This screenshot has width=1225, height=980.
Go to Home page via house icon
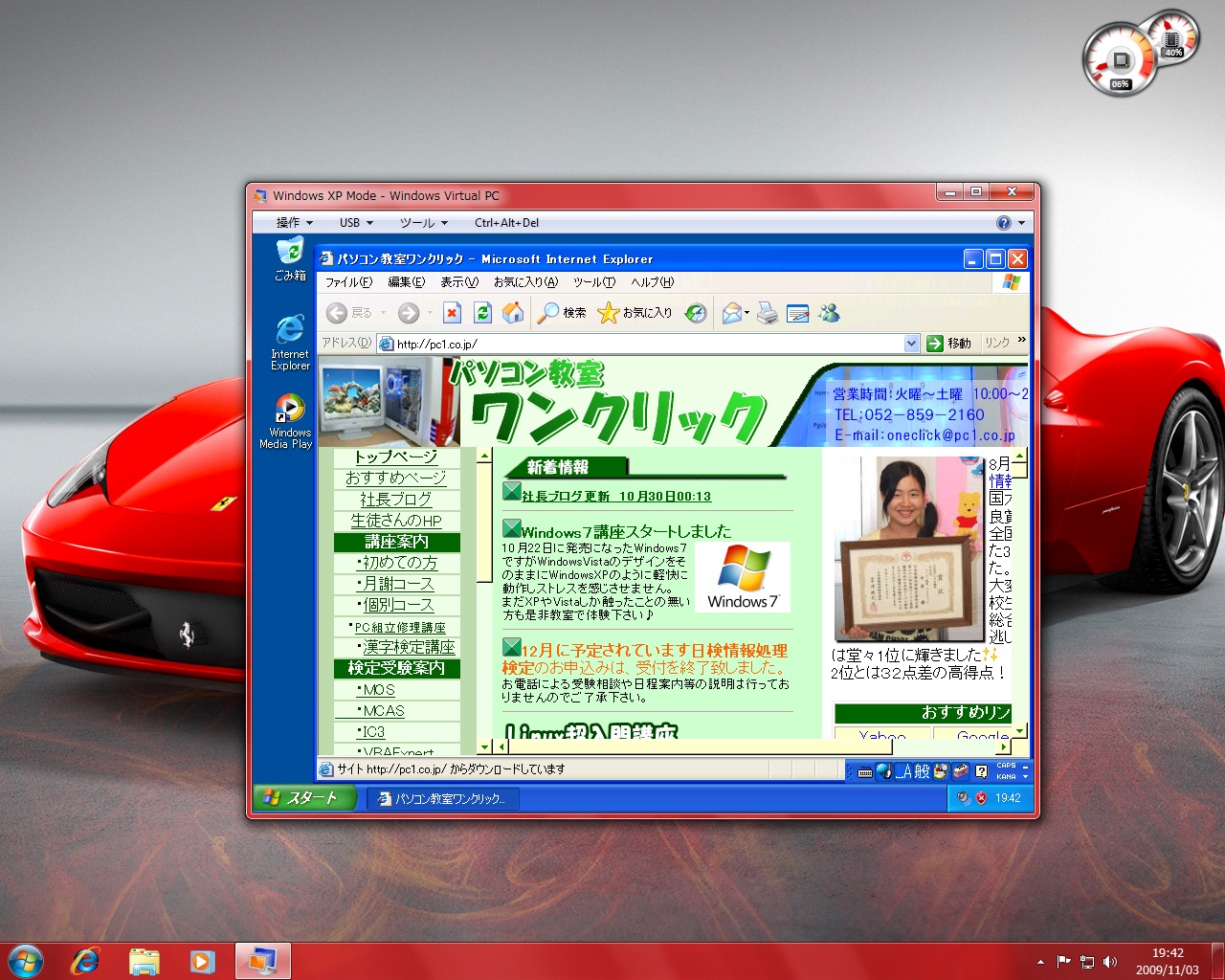pyautogui.click(x=513, y=313)
